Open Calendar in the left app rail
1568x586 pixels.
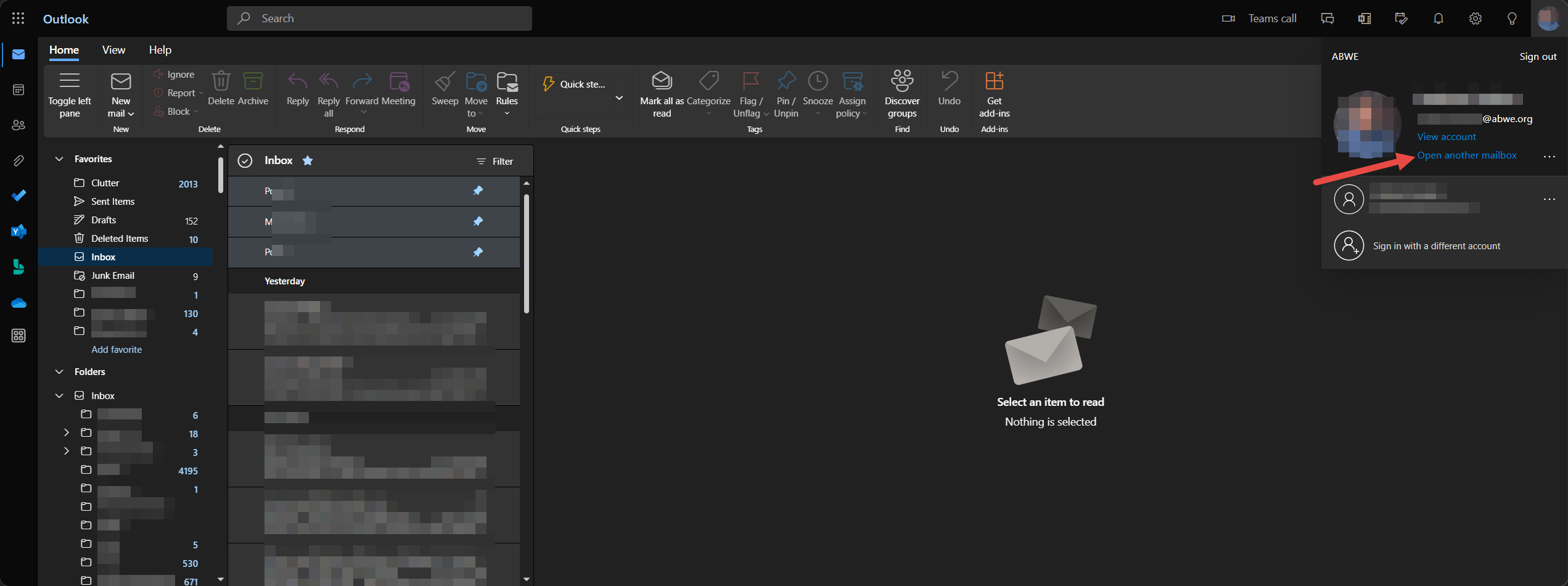(x=18, y=90)
